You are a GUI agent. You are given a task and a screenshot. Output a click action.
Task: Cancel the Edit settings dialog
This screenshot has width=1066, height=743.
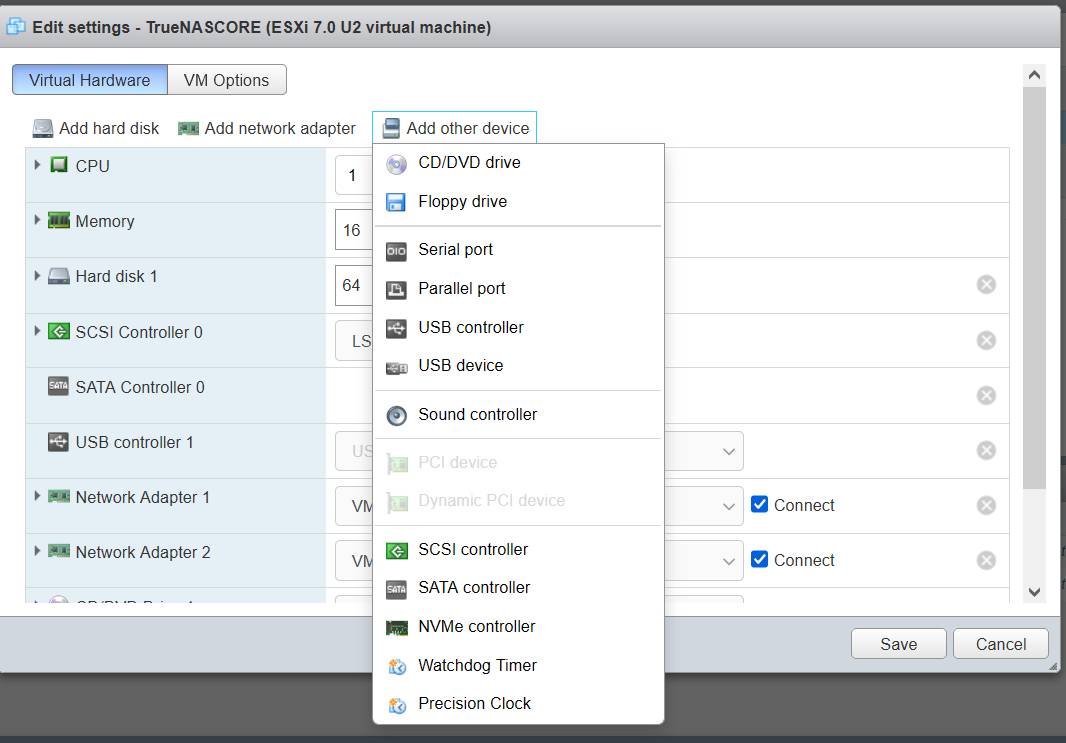coord(1001,644)
